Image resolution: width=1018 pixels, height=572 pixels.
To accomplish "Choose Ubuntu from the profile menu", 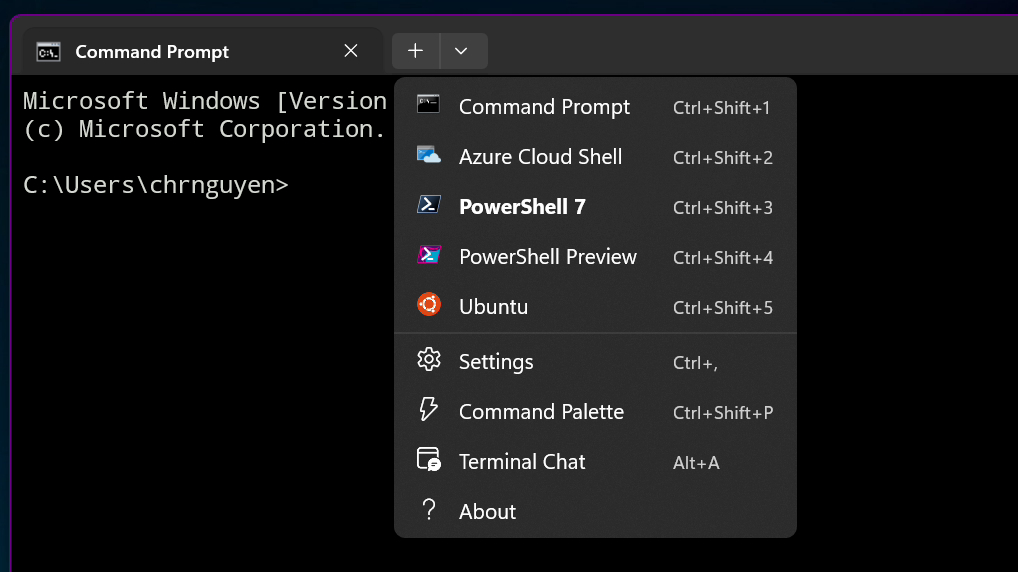I will pyautogui.click(x=493, y=307).
